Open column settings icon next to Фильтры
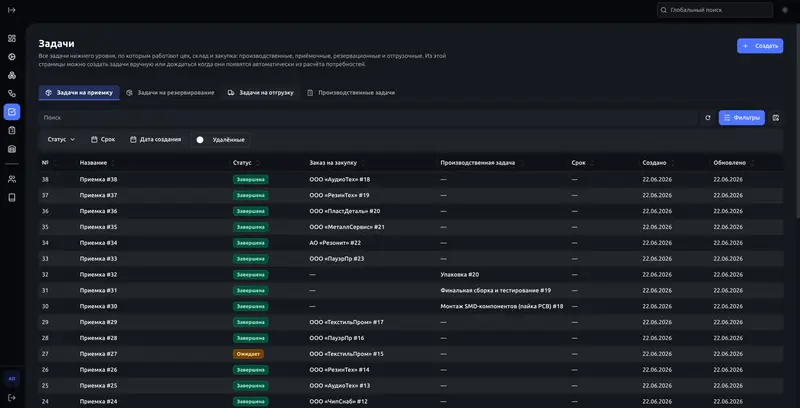 click(776, 118)
